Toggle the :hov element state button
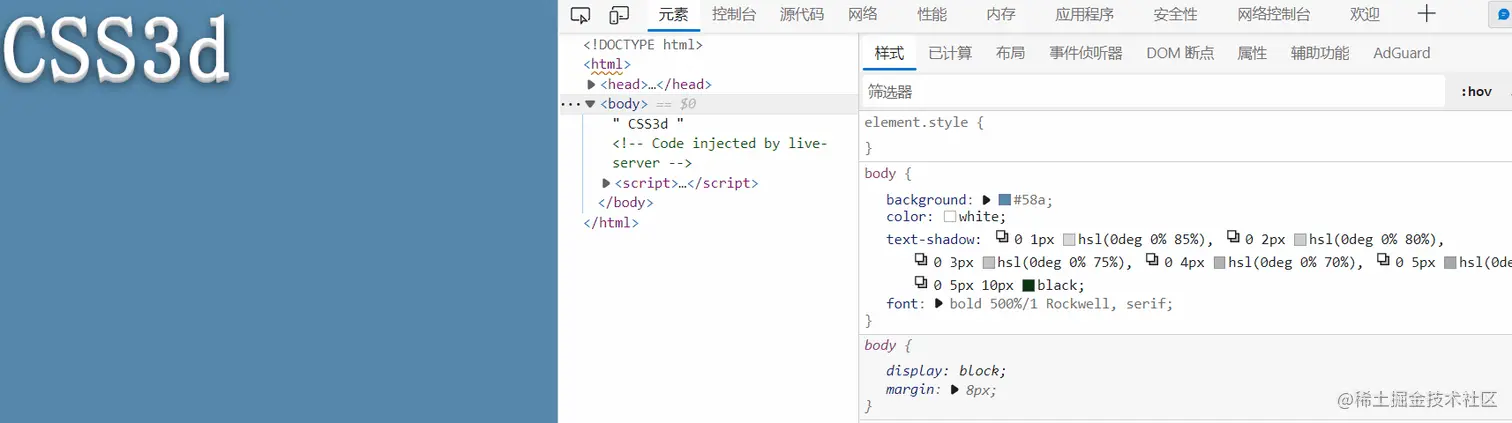 click(1476, 91)
